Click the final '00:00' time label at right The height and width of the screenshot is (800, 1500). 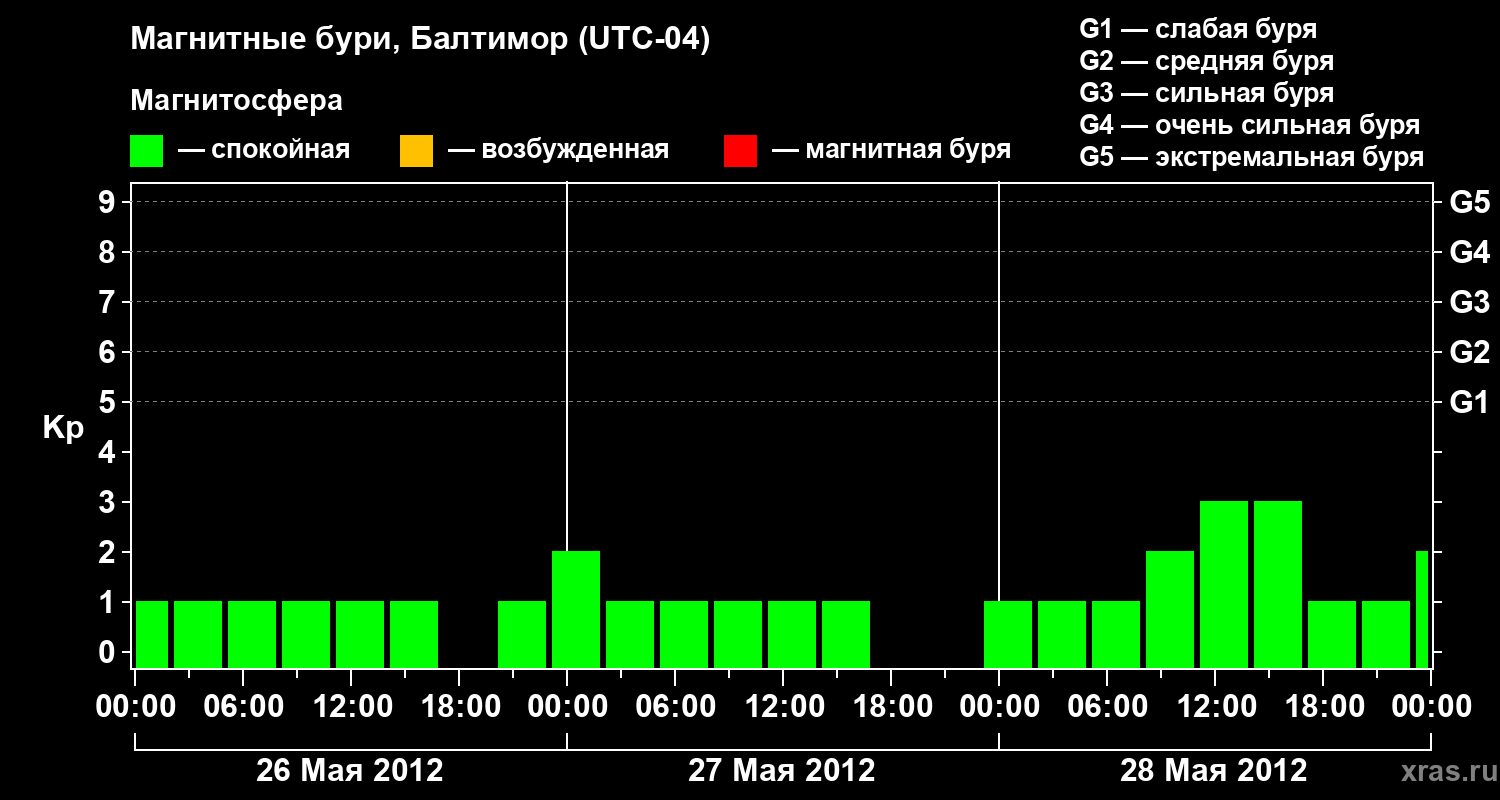(1431, 707)
